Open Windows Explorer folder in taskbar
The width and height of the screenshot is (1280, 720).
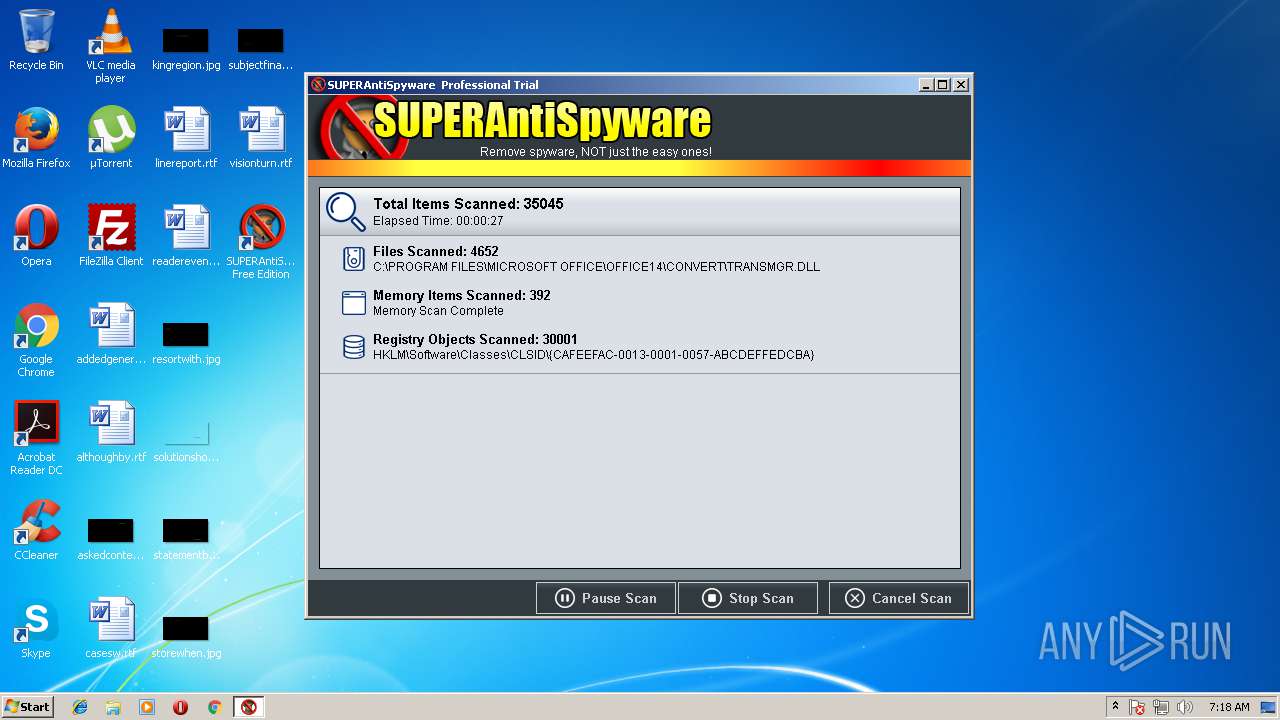tap(113, 707)
